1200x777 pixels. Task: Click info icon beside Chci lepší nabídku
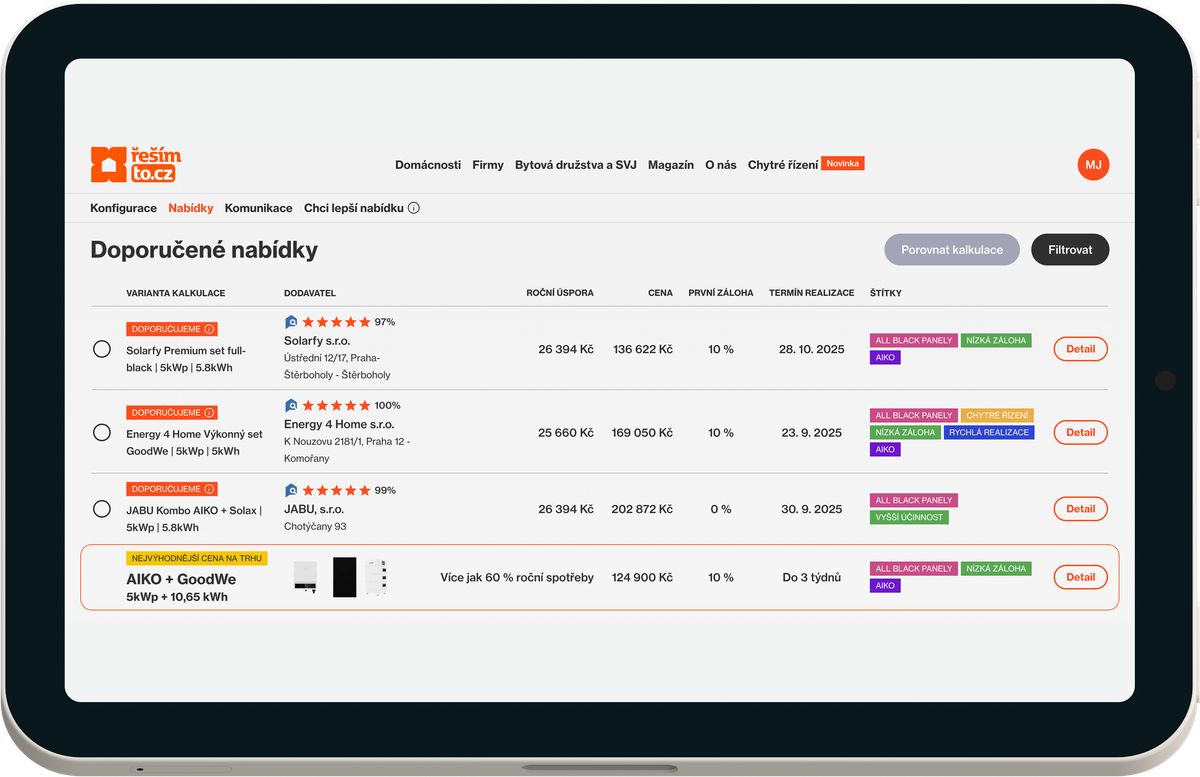point(414,208)
